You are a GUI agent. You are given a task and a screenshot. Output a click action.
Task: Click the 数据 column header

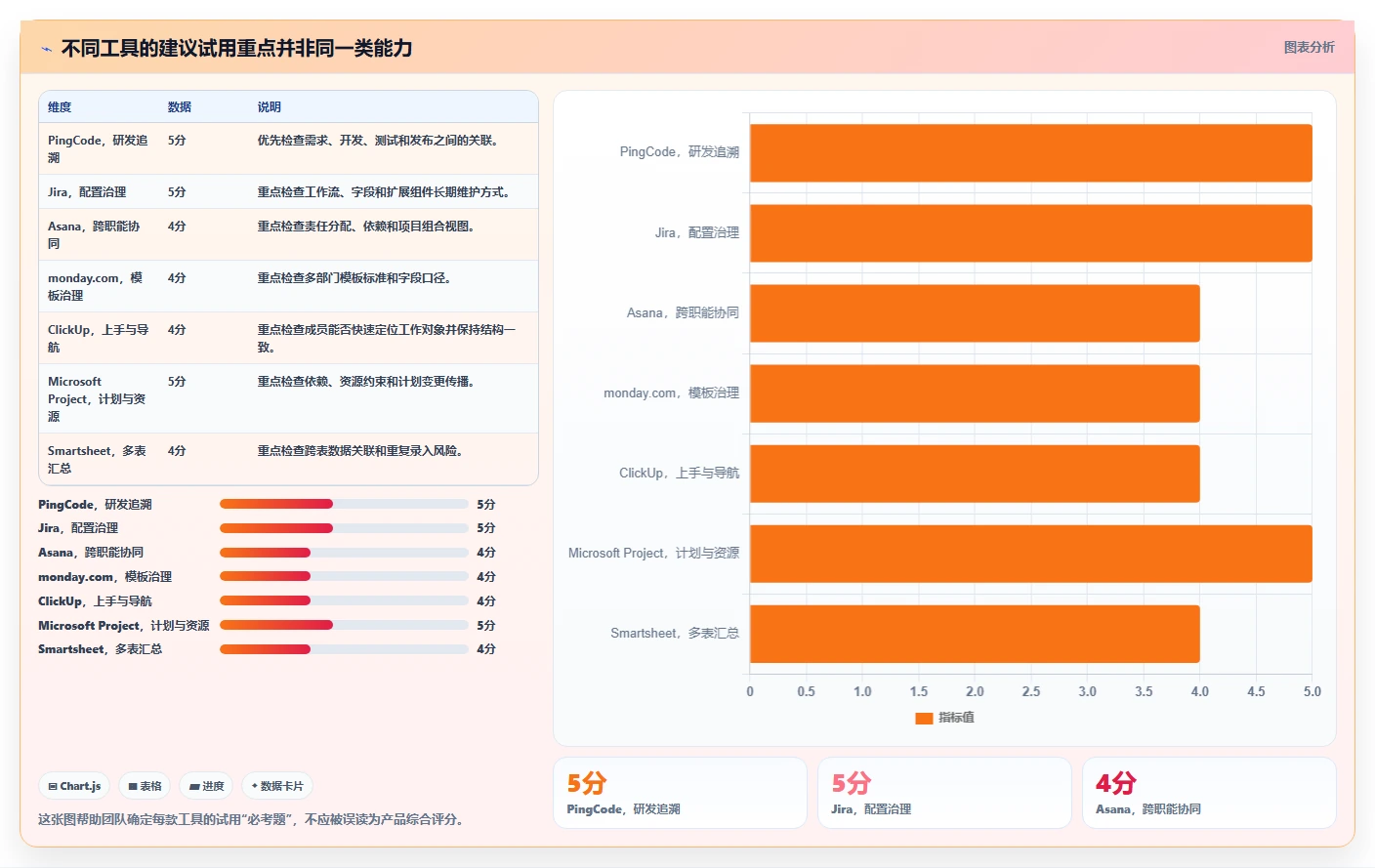point(180,107)
